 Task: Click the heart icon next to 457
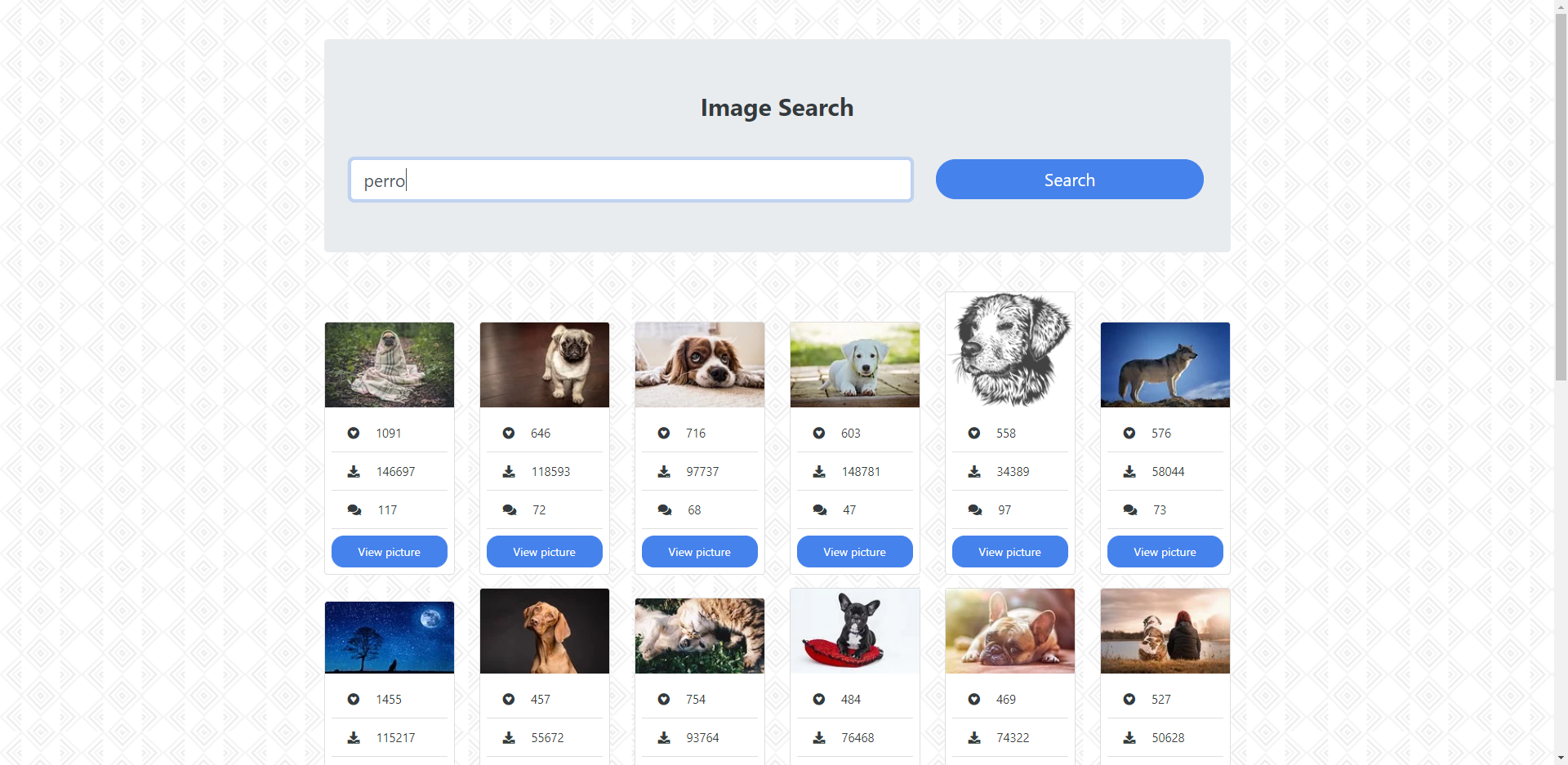click(509, 700)
